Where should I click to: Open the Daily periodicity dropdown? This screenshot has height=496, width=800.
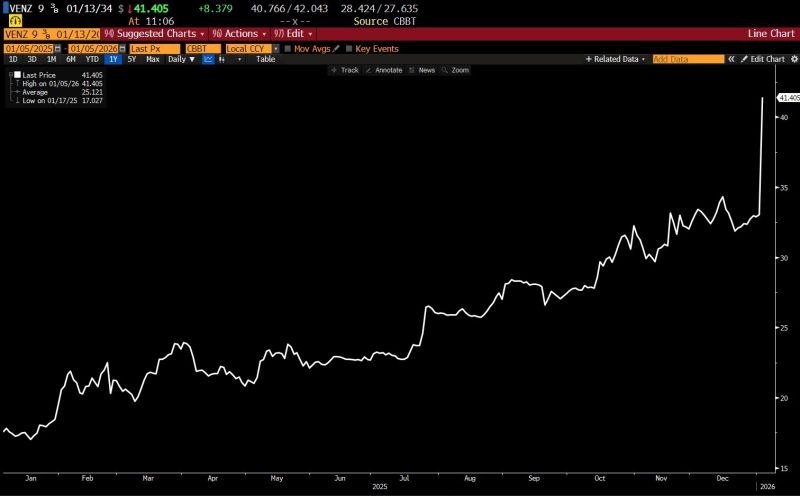coord(182,59)
